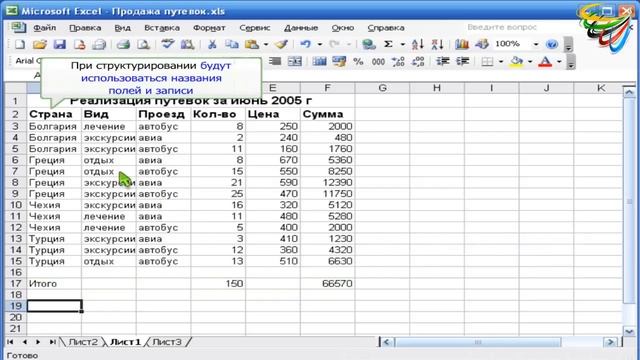Apply percent style format
The width and height of the screenshot is (640, 360).
point(358,62)
